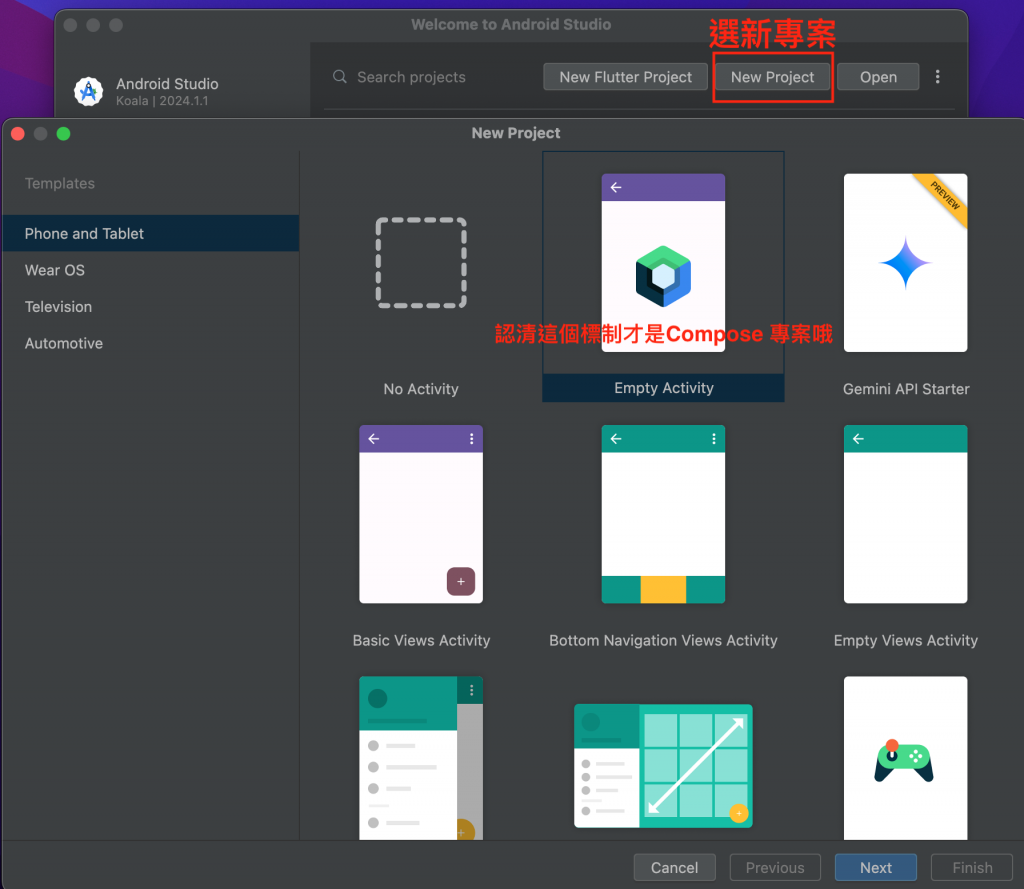
Task: Click the Templates heading text
Action: tap(59, 184)
